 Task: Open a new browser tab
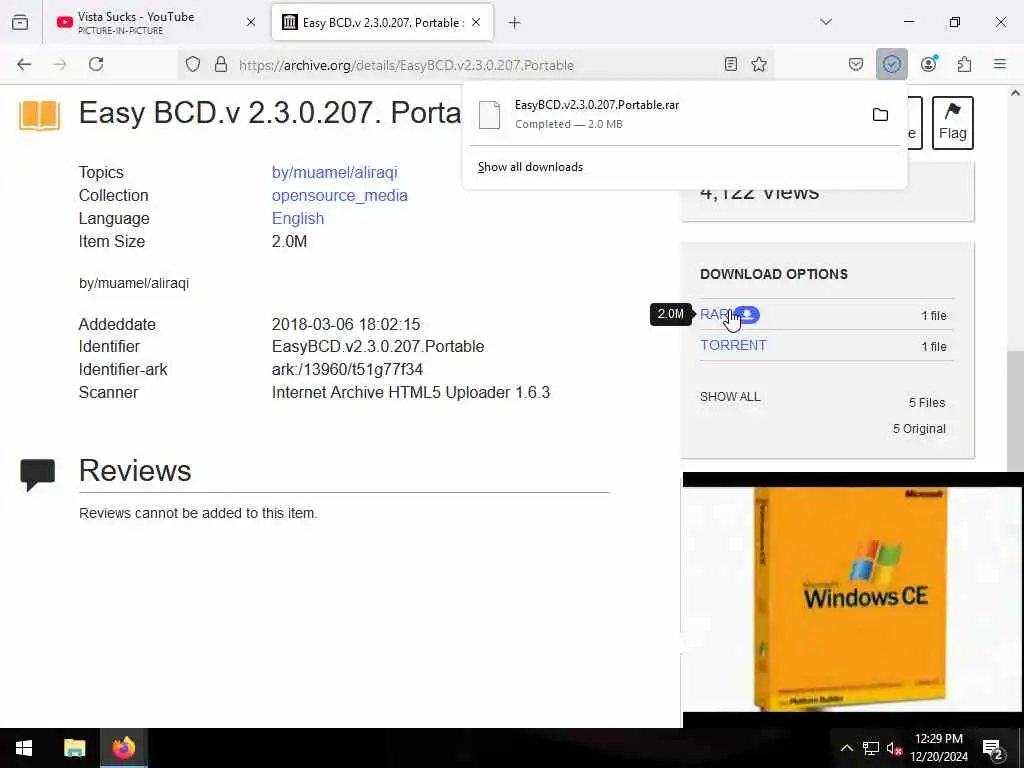click(515, 23)
